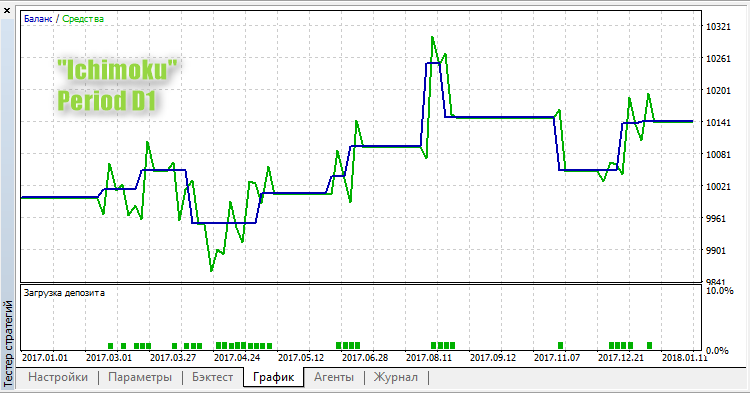Click the 2017.09.12 date label
The width and height of the screenshot is (750, 394).
493,358
